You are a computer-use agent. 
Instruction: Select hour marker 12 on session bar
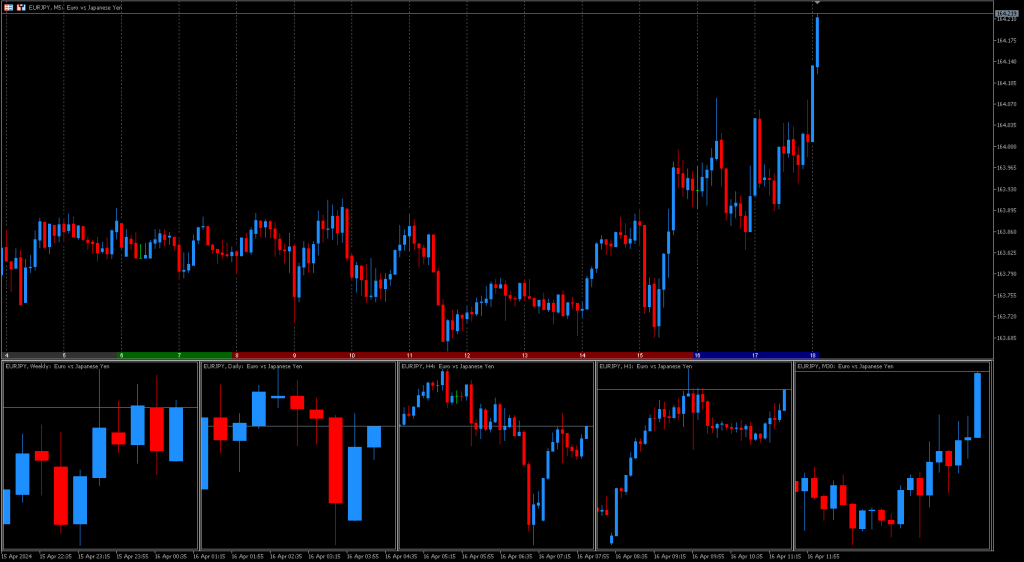point(467,355)
